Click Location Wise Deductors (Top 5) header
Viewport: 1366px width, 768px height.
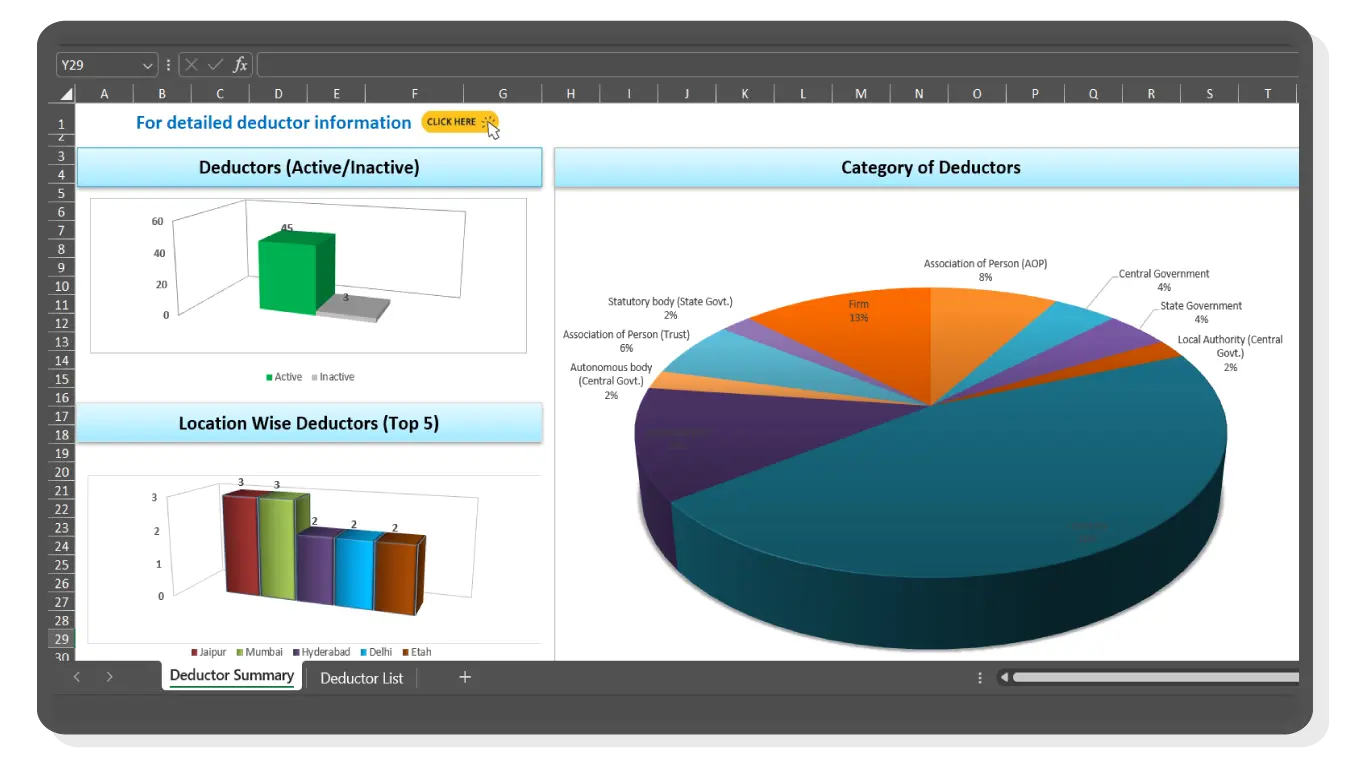pyautogui.click(x=309, y=423)
